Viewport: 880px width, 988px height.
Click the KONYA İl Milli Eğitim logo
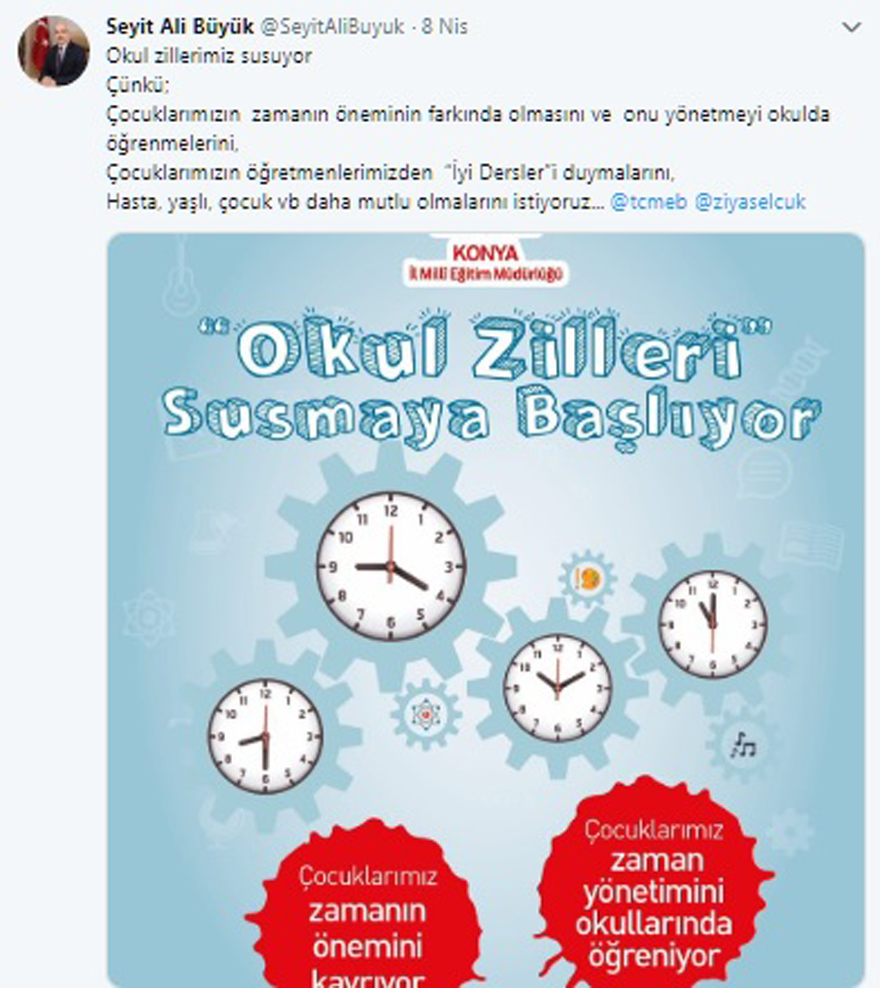coord(485,261)
